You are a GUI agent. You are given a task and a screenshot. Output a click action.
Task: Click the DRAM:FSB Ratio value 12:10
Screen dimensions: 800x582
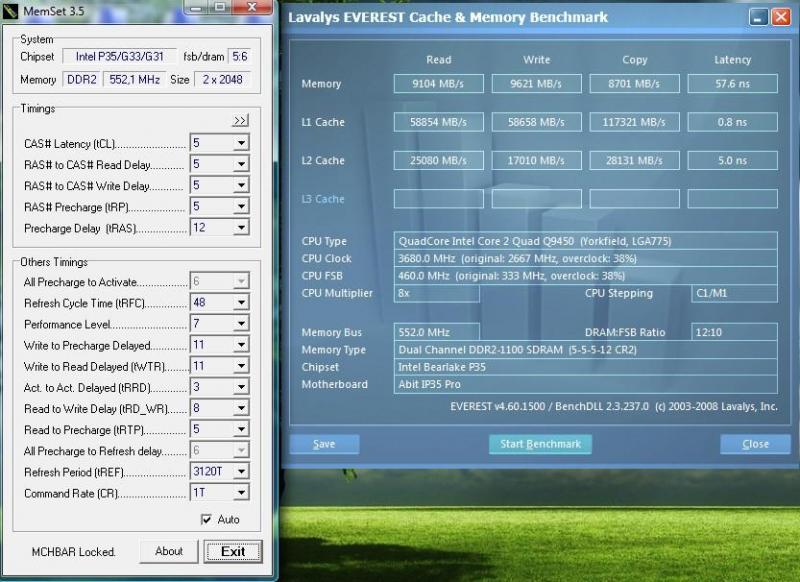click(x=735, y=333)
